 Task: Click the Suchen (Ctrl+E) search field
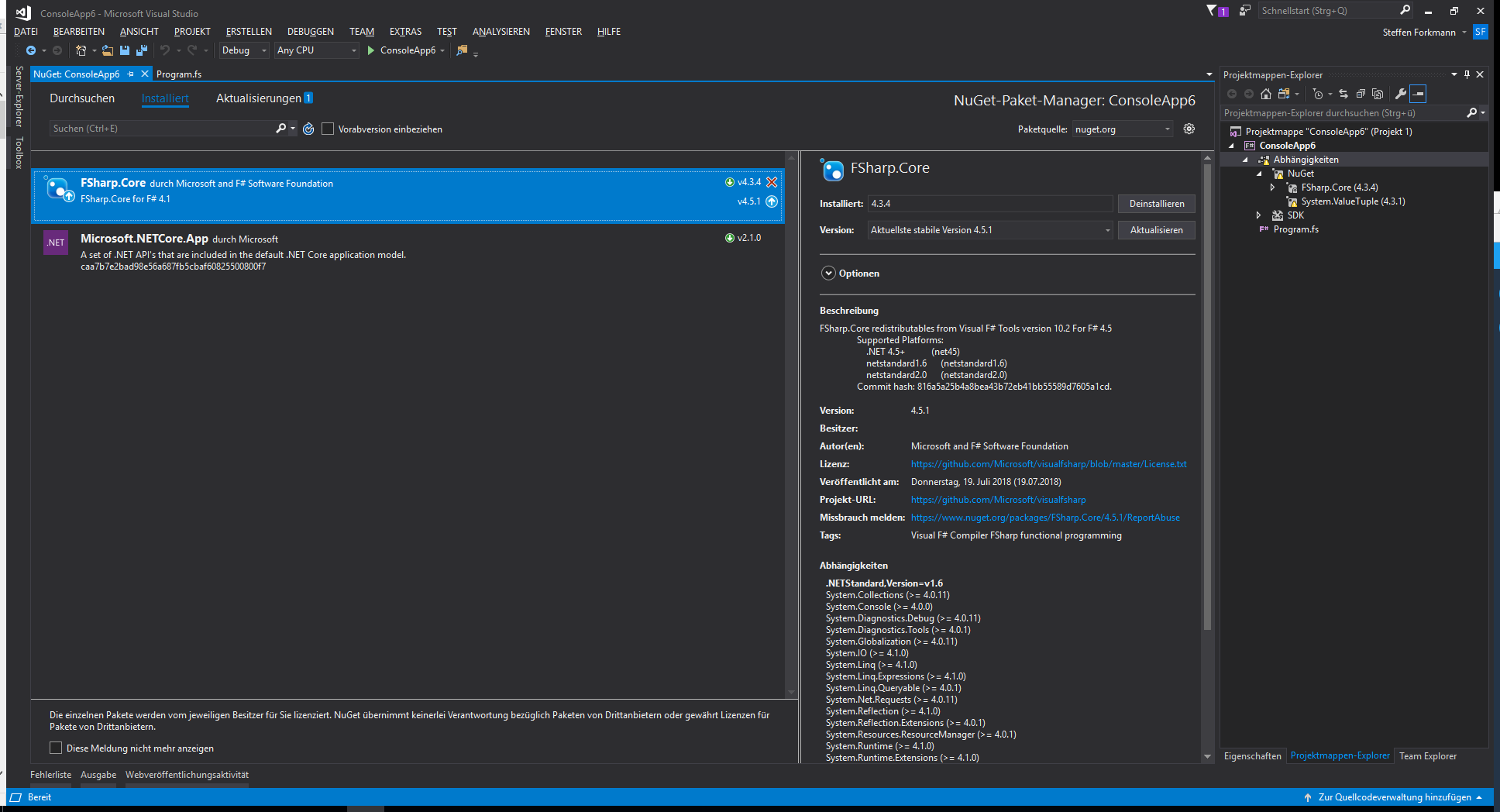pos(163,129)
